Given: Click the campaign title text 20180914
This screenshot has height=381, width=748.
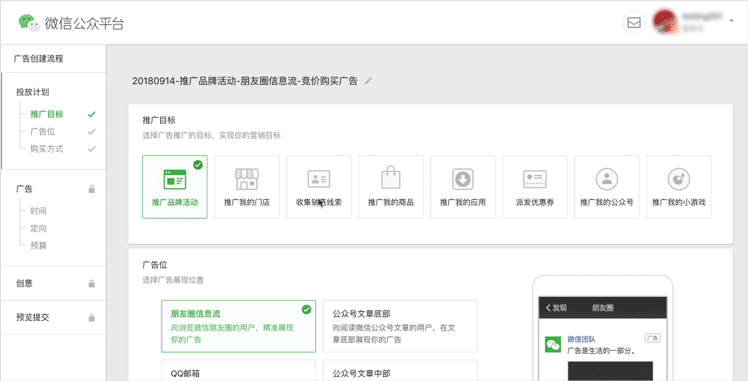Looking at the screenshot, I should tap(245, 81).
